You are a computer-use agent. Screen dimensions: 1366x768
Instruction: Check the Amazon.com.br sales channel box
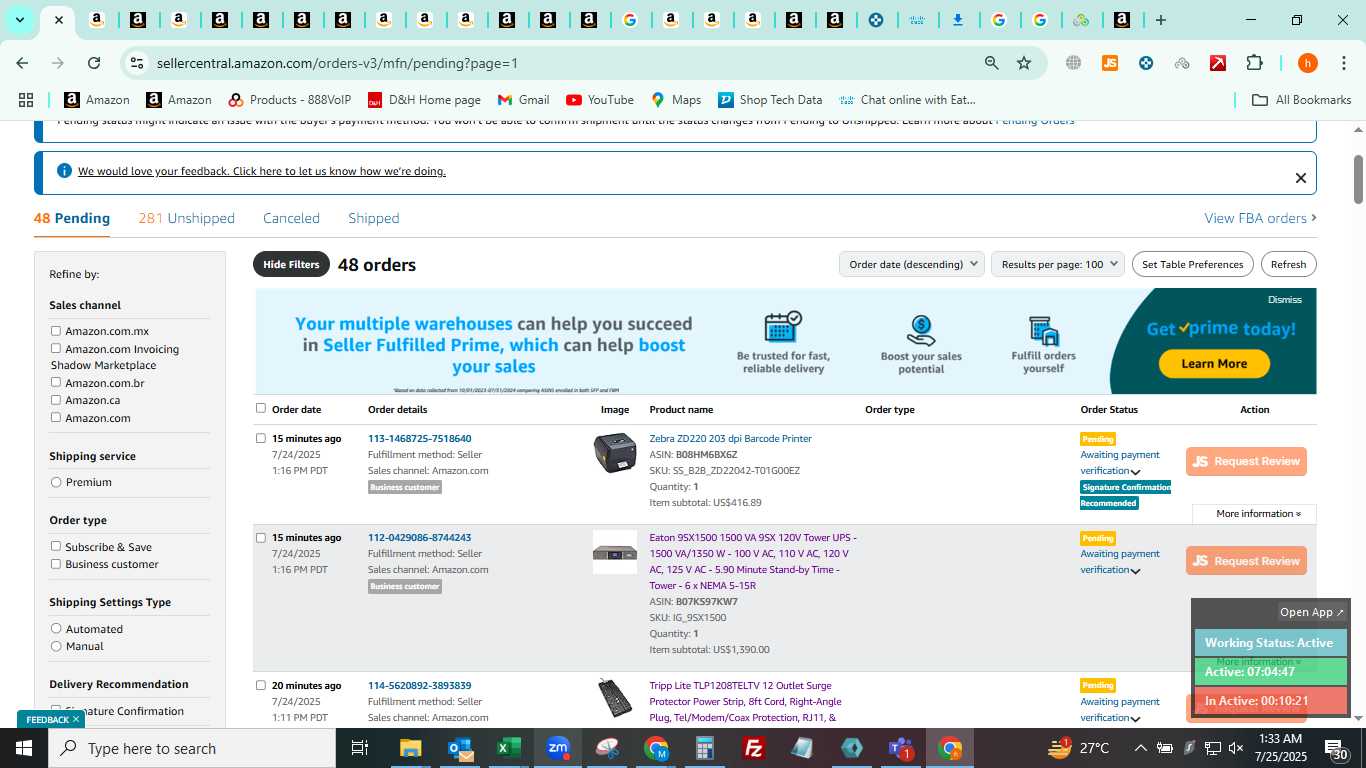(56, 382)
